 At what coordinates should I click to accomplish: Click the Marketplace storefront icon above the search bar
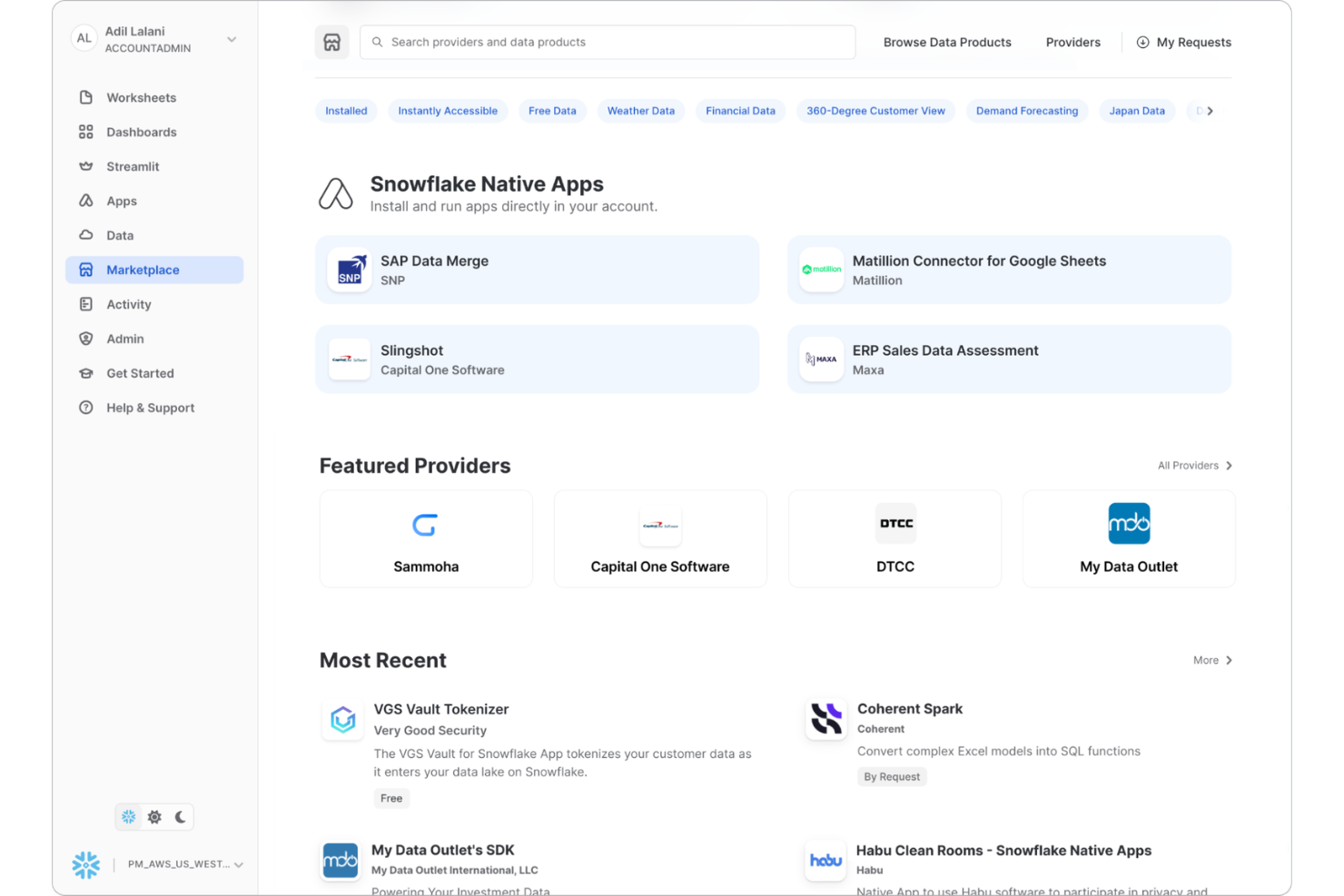(x=331, y=42)
